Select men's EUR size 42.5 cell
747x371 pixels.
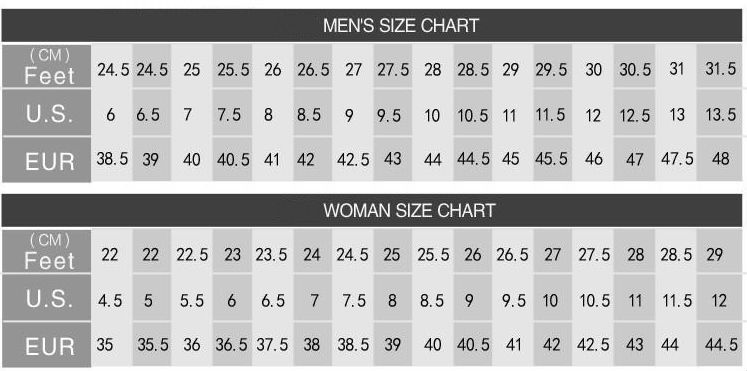[x=353, y=159]
